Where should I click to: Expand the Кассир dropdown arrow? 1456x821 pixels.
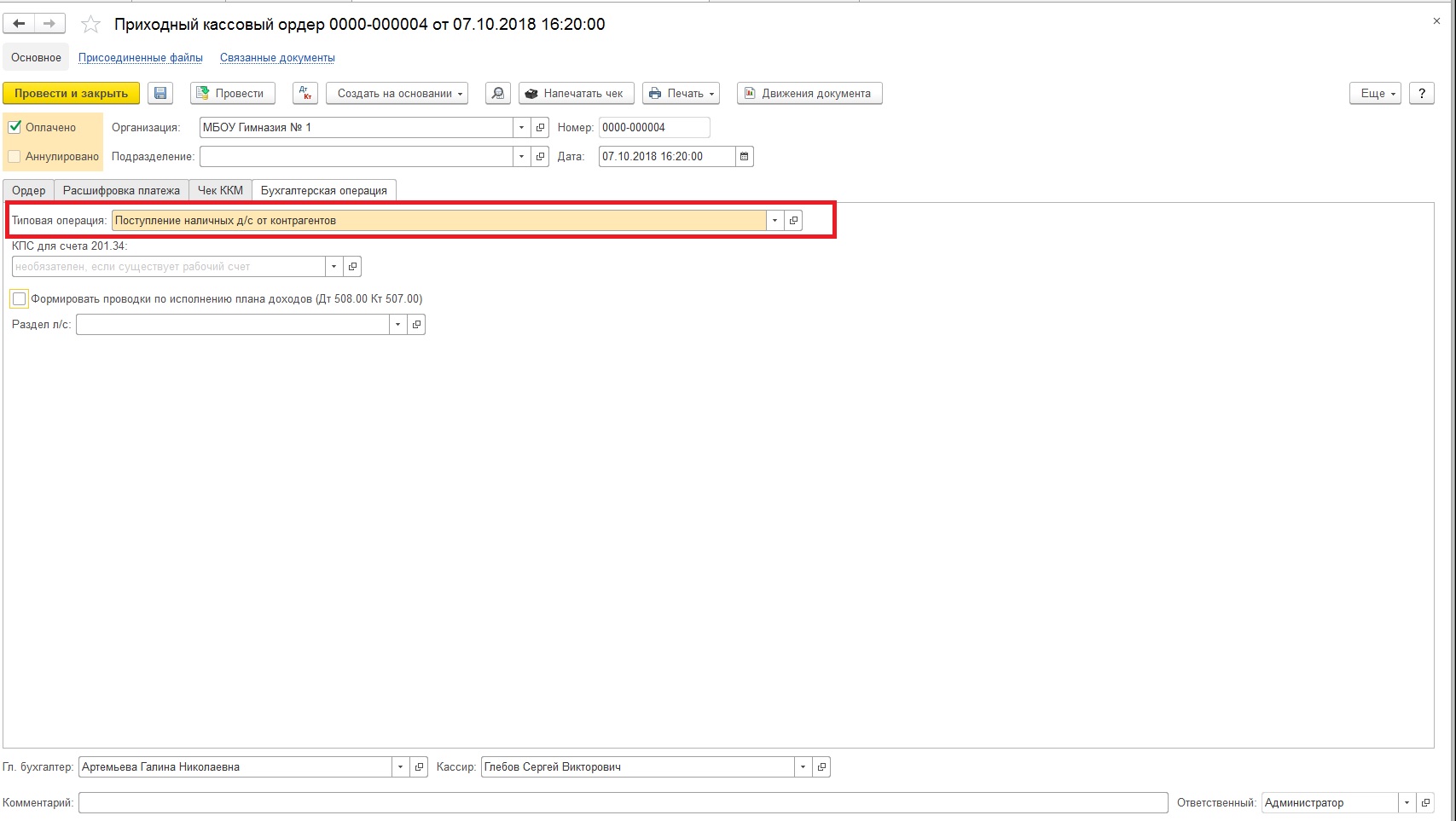tap(803, 767)
